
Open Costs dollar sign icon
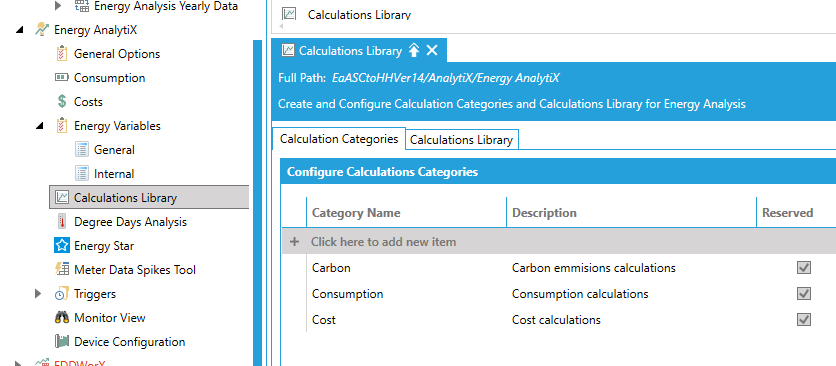click(62, 101)
